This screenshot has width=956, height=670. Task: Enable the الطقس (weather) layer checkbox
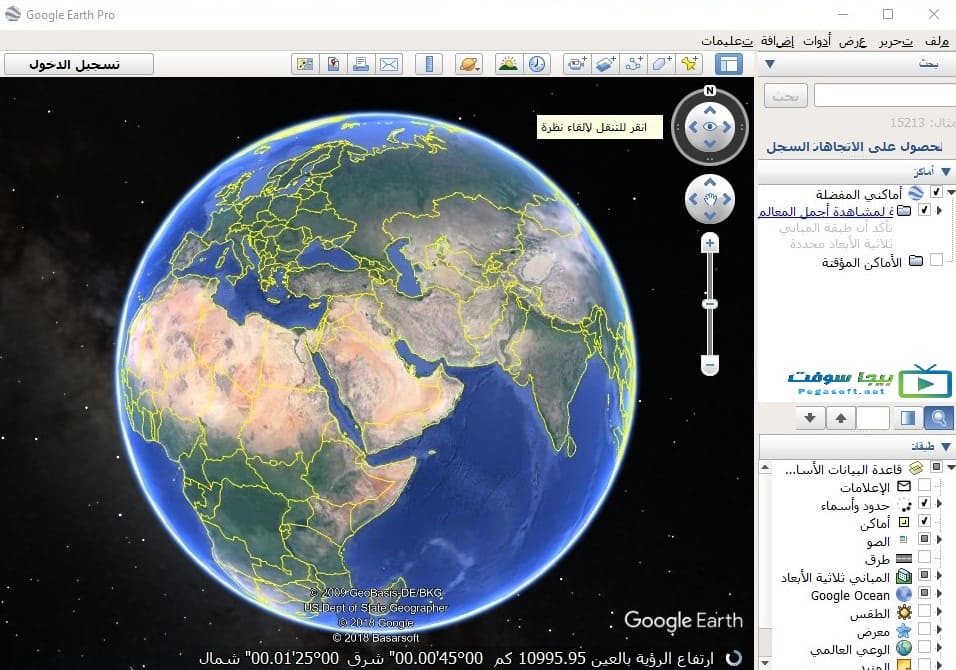click(x=924, y=612)
